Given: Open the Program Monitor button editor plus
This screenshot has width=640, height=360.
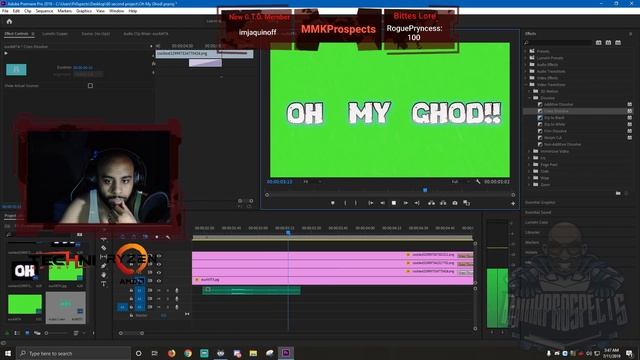Looking at the screenshot, I should [x=513, y=203].
